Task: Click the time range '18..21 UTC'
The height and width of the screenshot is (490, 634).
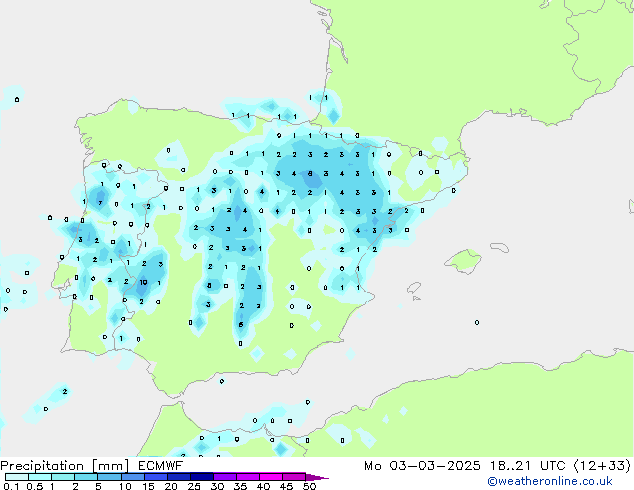Action: point(527,466)
